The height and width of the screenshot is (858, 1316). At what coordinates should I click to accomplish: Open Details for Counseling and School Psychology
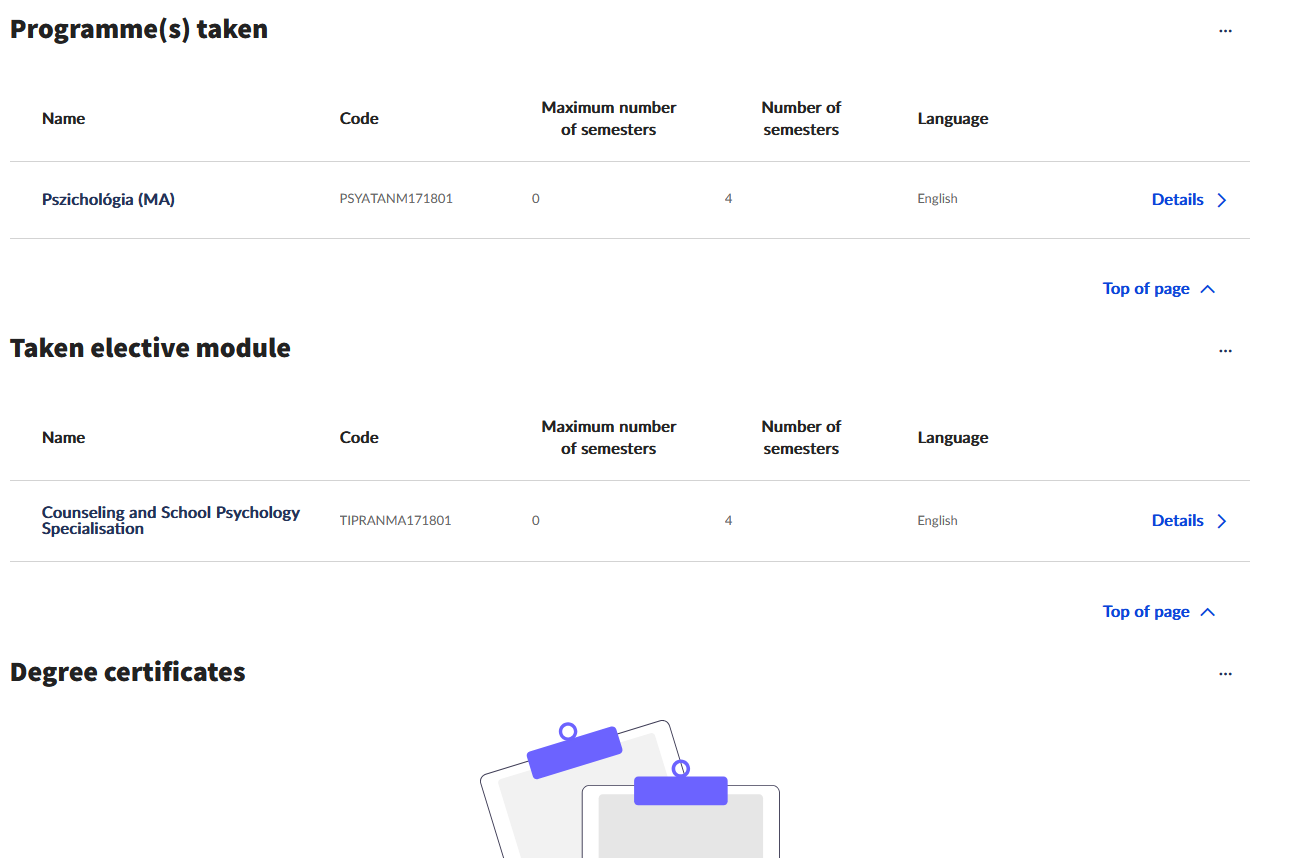(1189, 521)
